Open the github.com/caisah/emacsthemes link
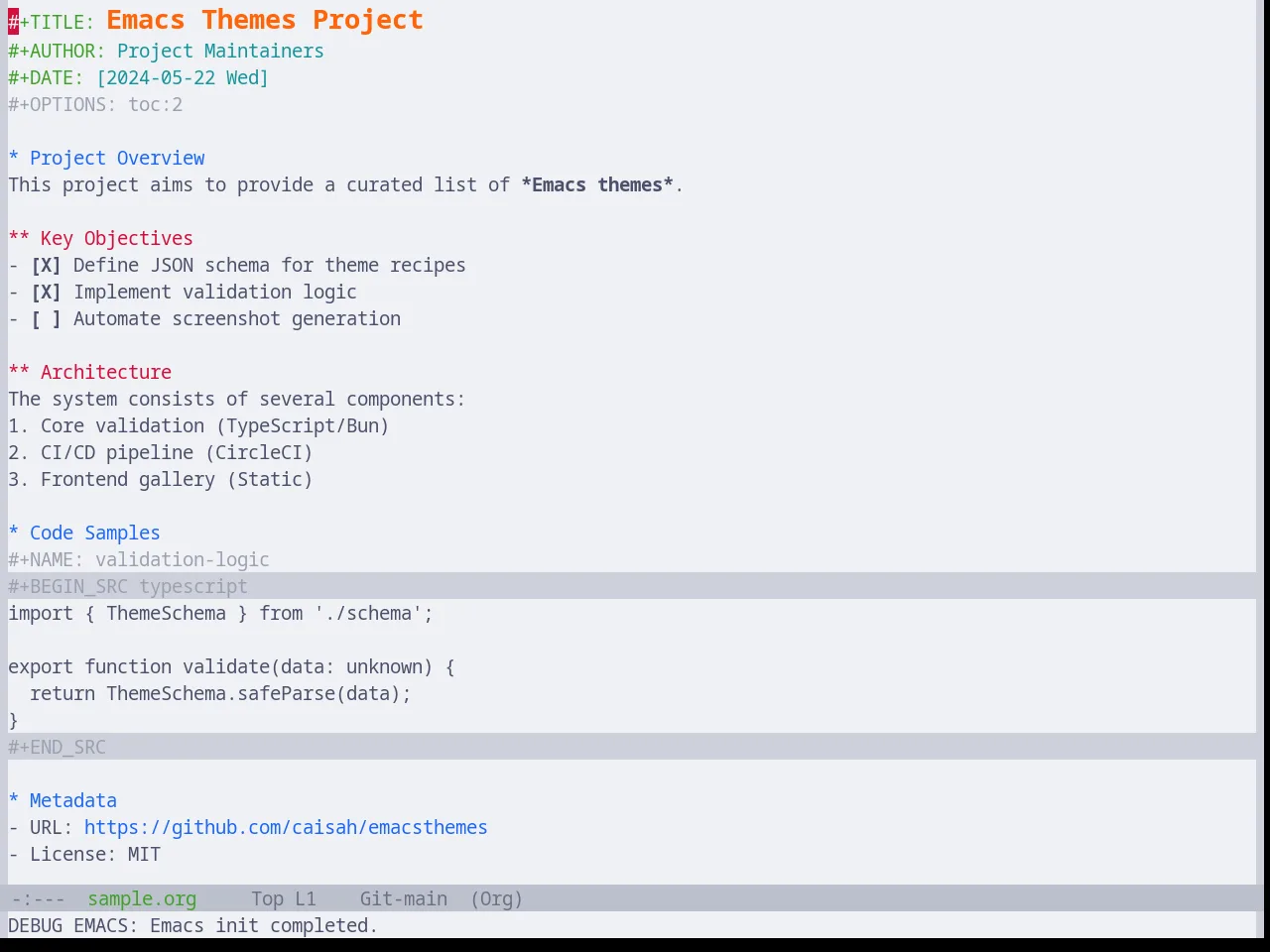1270x952 pixels. coord(286,828)
